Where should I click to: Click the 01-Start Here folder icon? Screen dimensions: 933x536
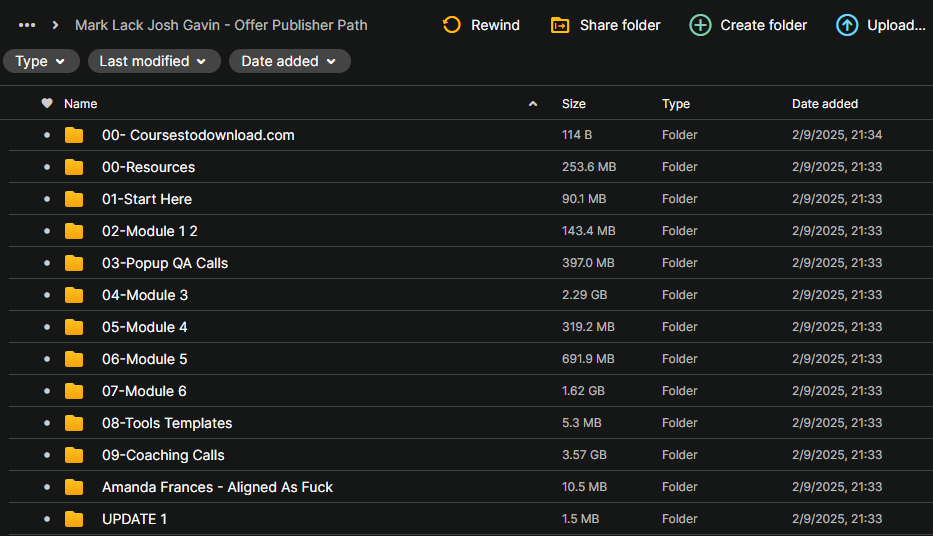coord(74,199)
